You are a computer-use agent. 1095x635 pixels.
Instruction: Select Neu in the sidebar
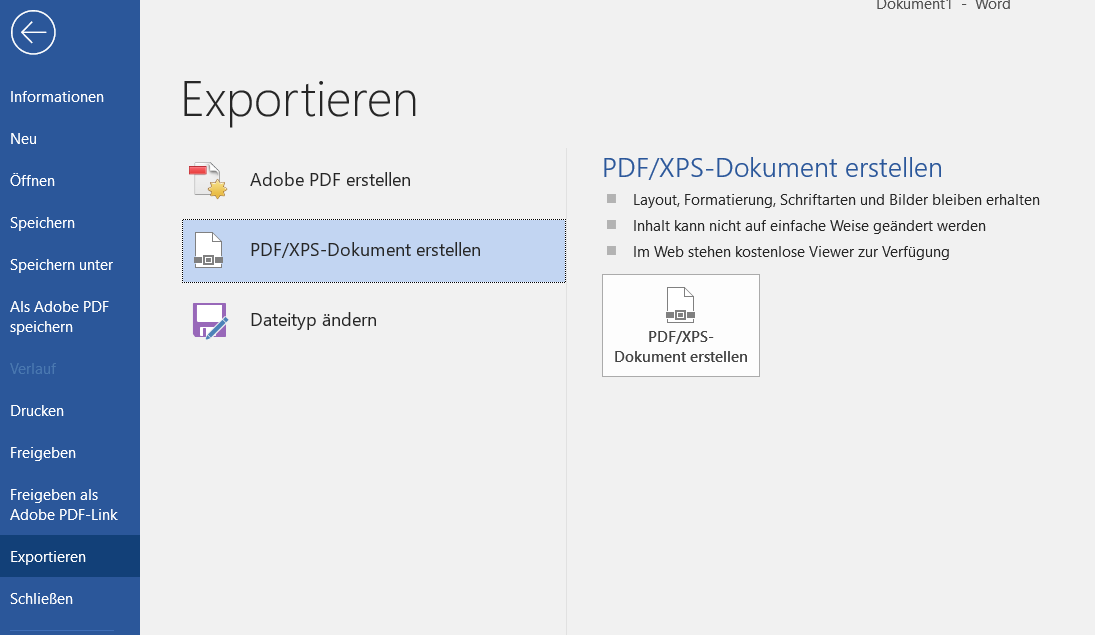pos(70,139)
